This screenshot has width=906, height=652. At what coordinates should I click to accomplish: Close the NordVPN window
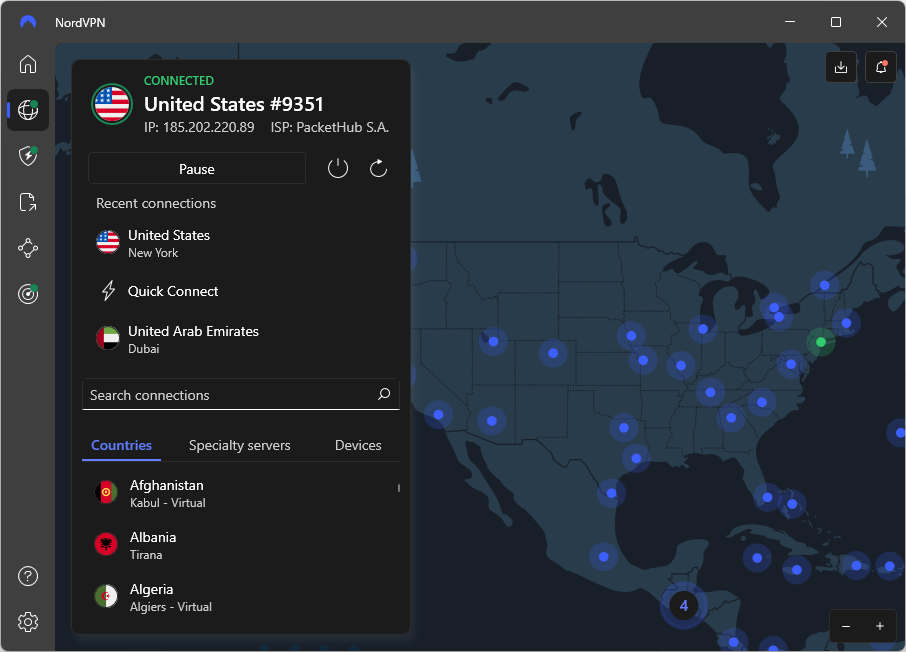(881, 22)
